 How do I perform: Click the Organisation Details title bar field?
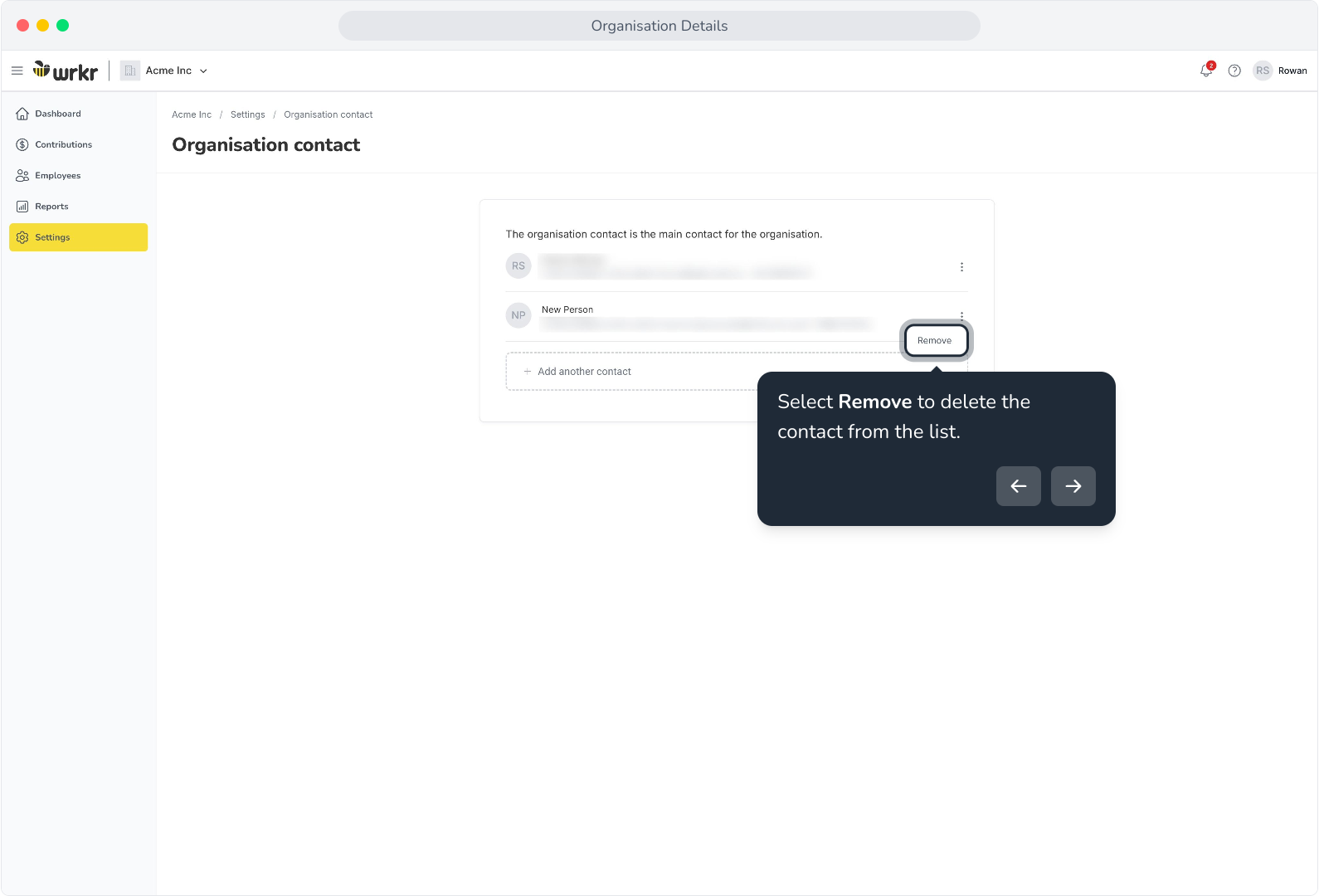pos(659,26)
